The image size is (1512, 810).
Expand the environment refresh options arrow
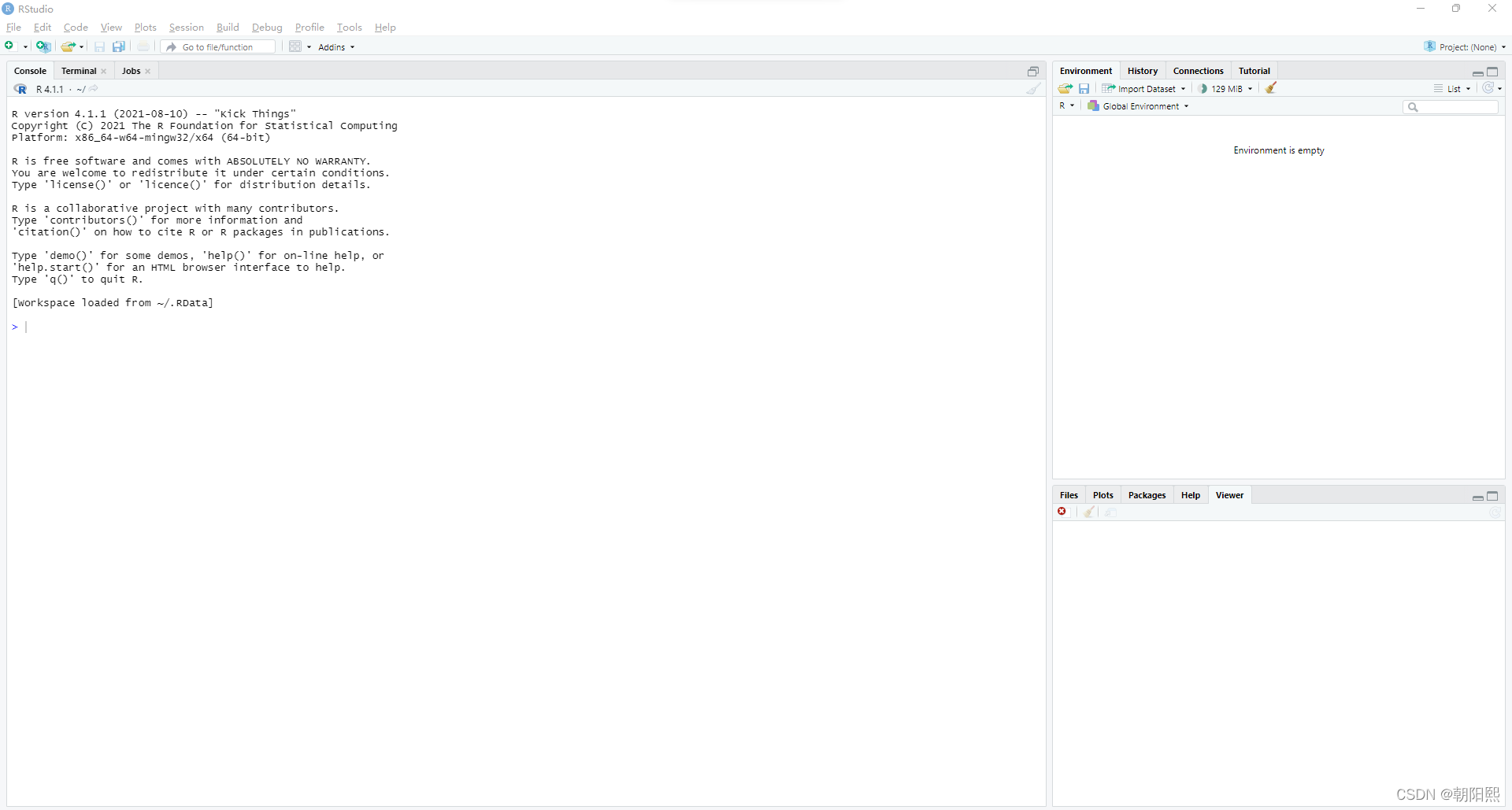pyautogui.click(x=1500, y=89)
